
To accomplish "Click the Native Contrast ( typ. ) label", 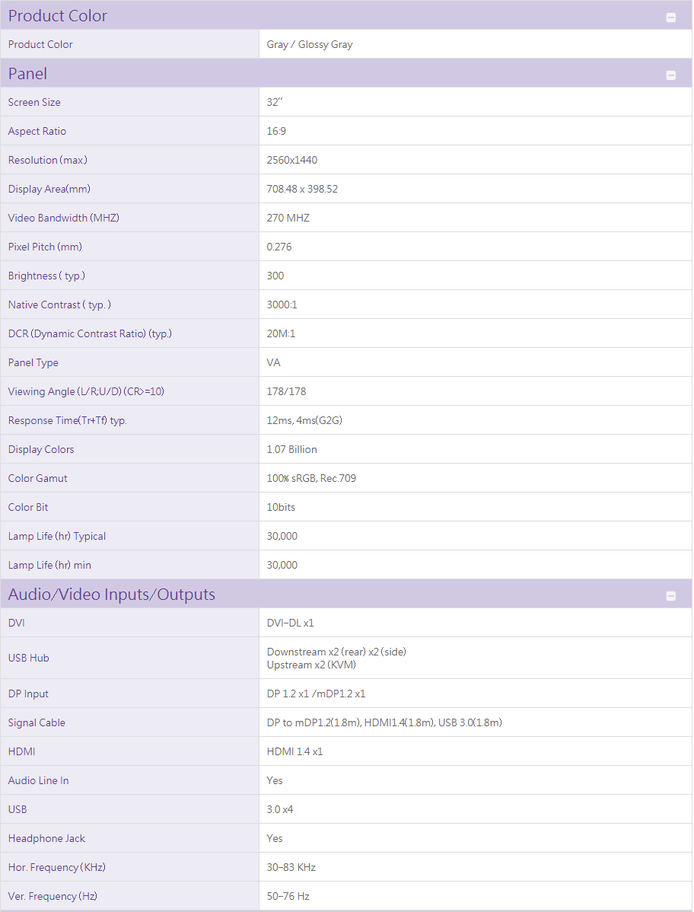I will [x=59, y=305].
